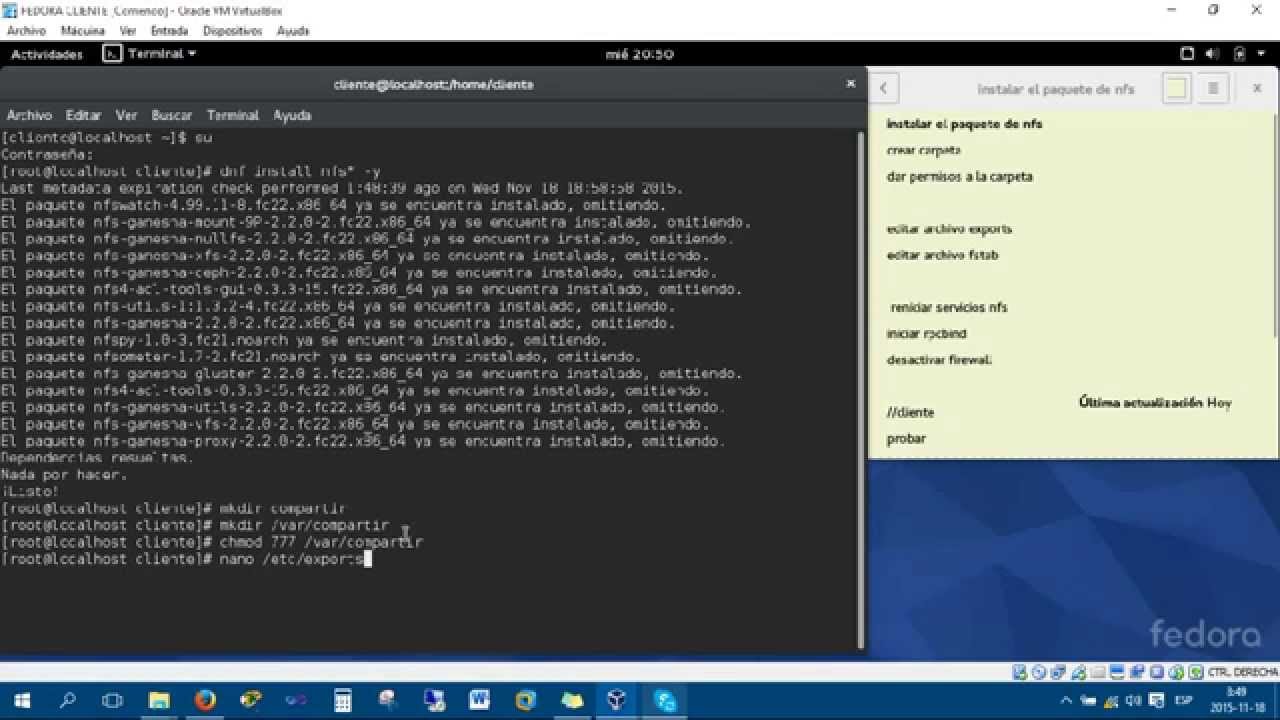Open the terminal's Terminal menu
1280x720 pixels.
233,115
